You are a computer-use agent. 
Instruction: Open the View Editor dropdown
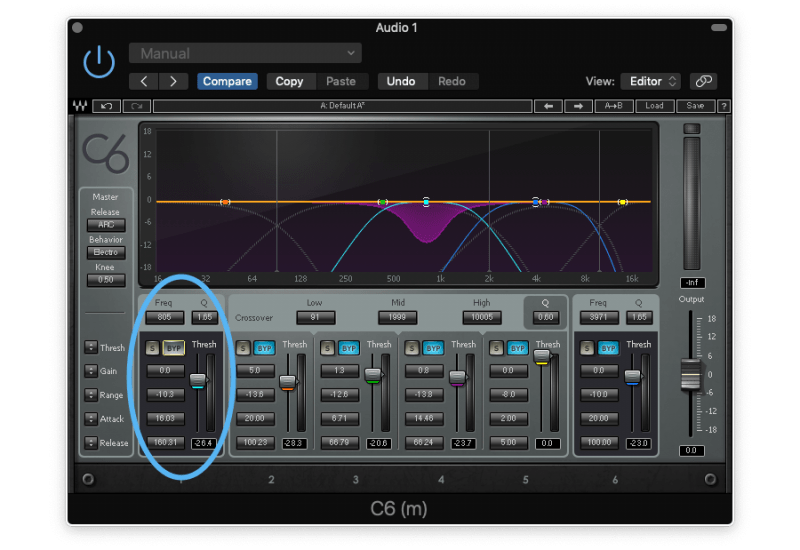tap(651, 82)
